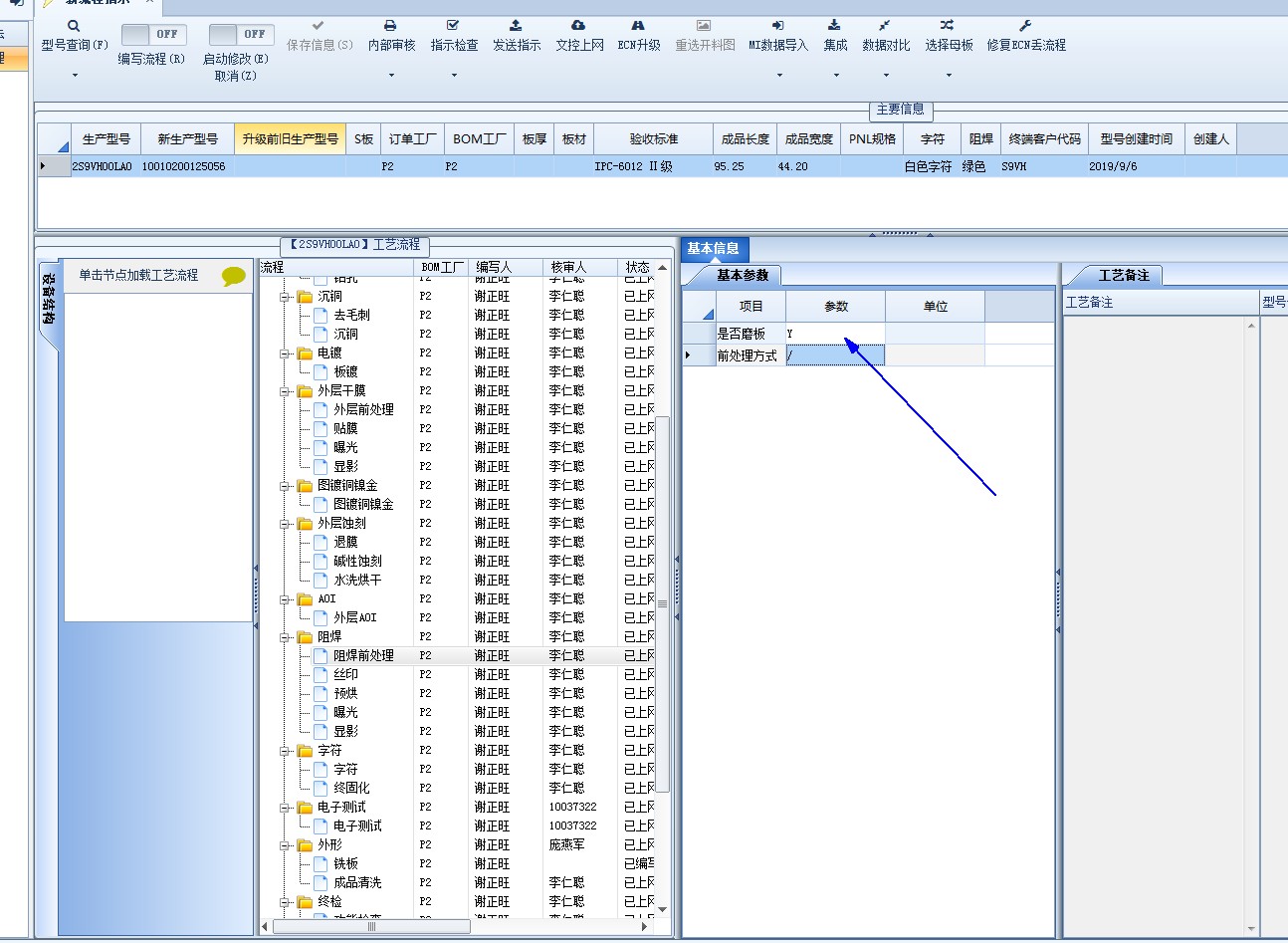Image resolution: width=1288 pixels, height=943 pixels.
Task: Select the 外层AOI process step
Action: pyautogui.click(x=355, y=618)
